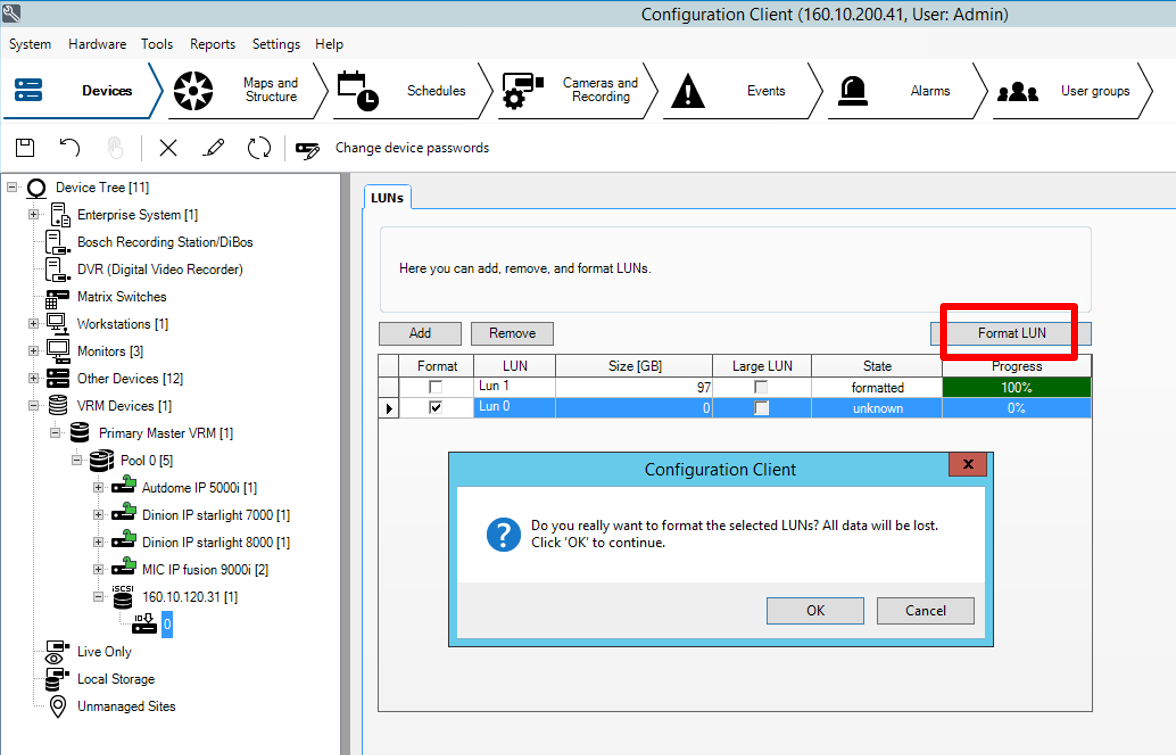This screenshot has width=1176, height=755.
Task: Click the 100% progress bar for Lun 1
Action: coord(1016,387)
